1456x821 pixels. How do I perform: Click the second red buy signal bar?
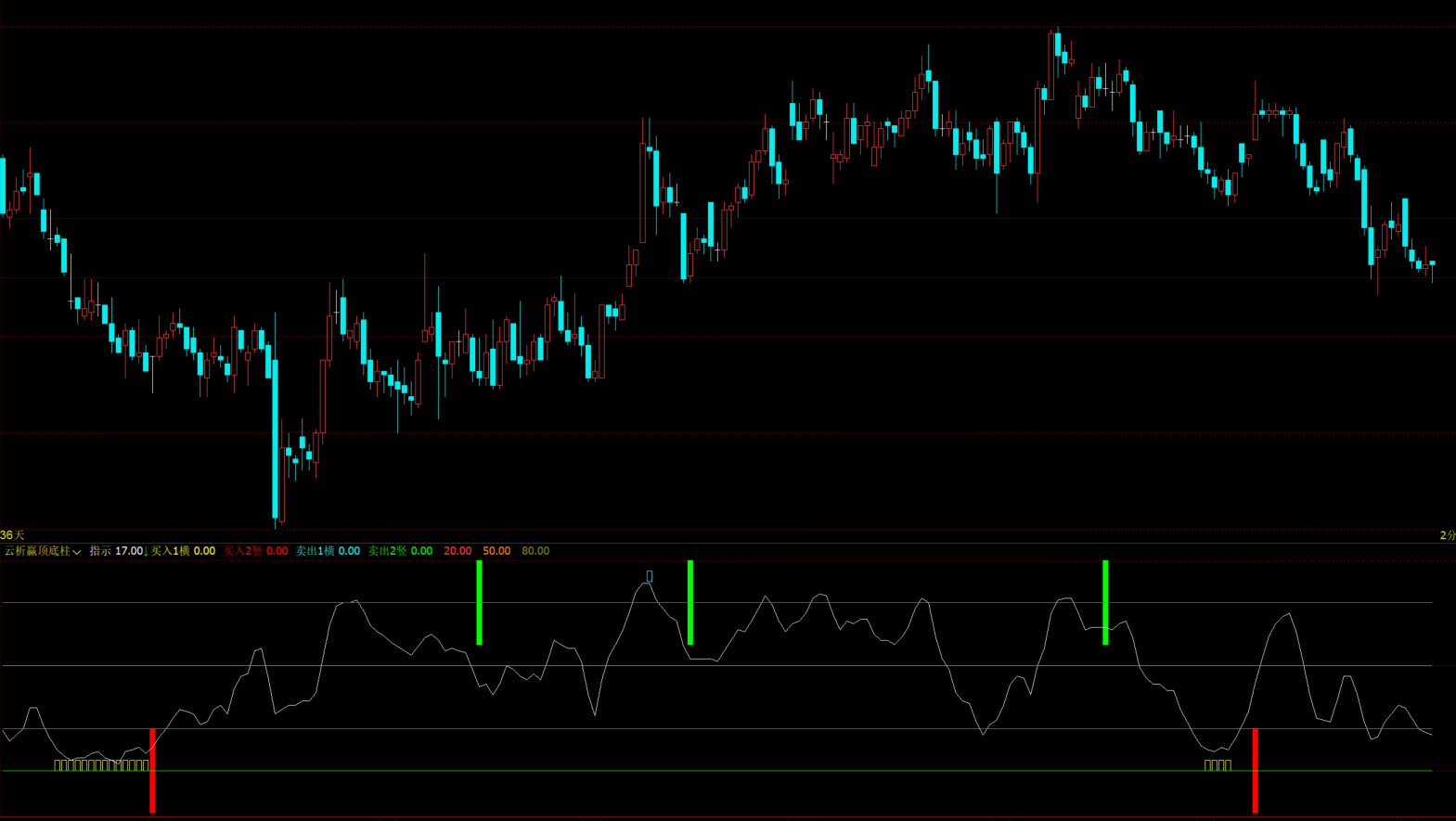coord(1255,770)
